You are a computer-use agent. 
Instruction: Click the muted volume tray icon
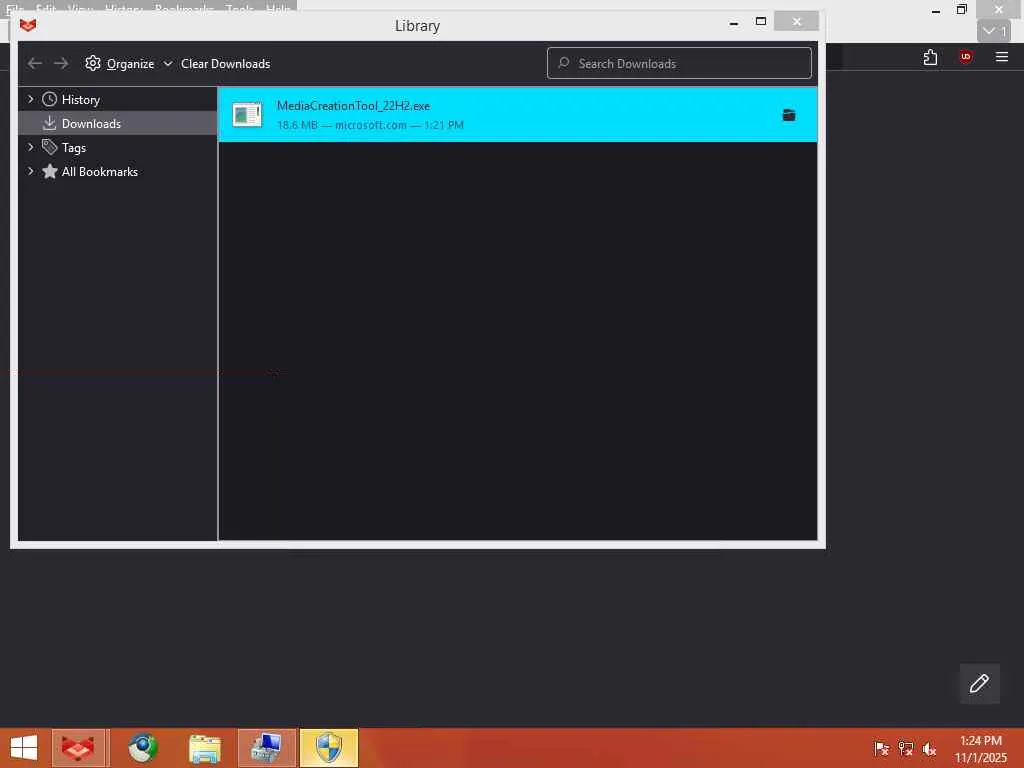929,748
